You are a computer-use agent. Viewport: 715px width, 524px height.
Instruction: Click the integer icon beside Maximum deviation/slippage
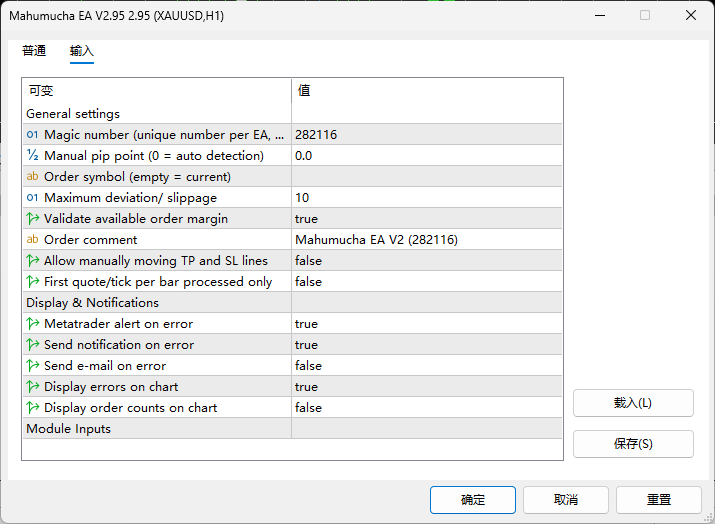(x=32, y=197)
